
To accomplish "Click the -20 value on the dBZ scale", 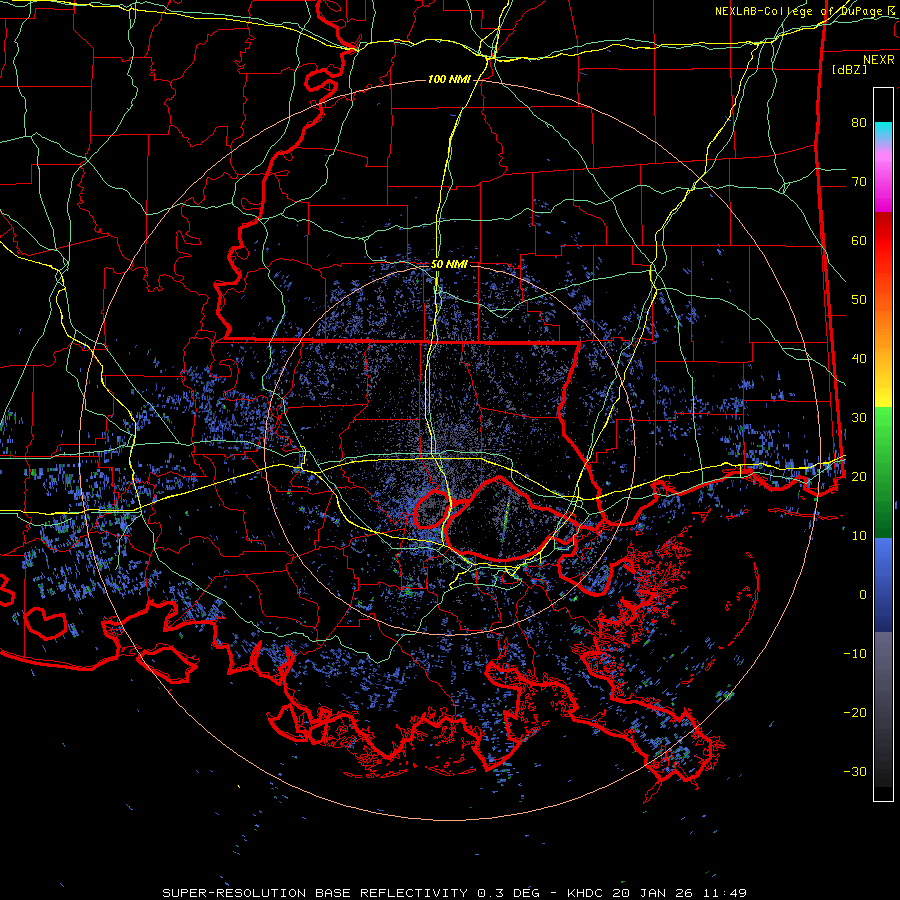I will [x=855, y=713].
